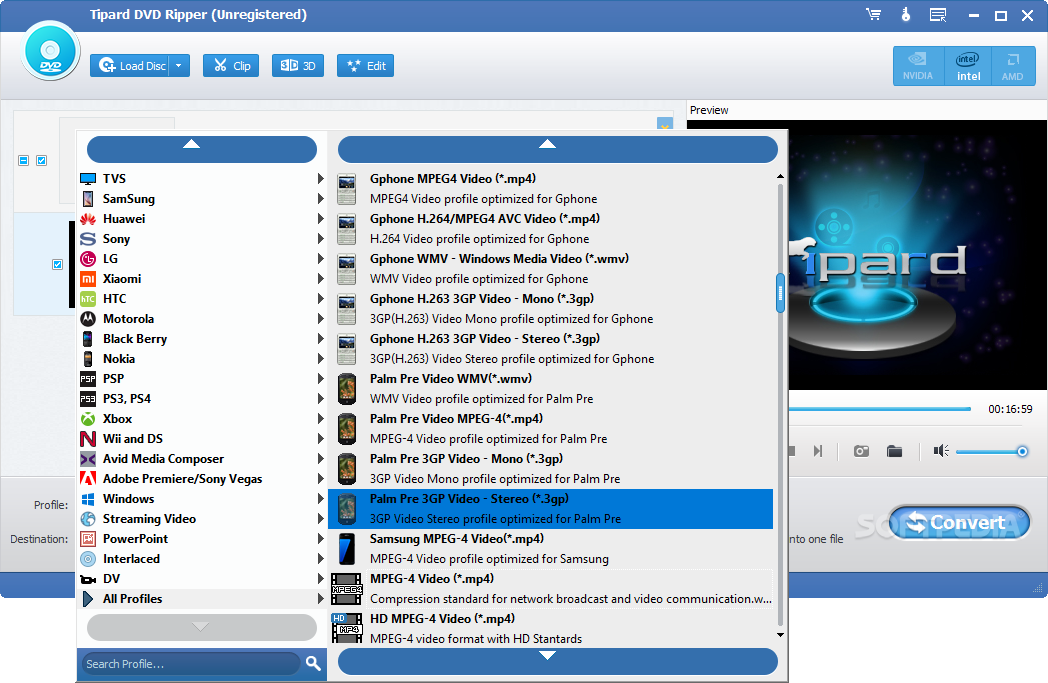Click the Edit button
This screenshot has height=683, width=1048.
[366, 65]
